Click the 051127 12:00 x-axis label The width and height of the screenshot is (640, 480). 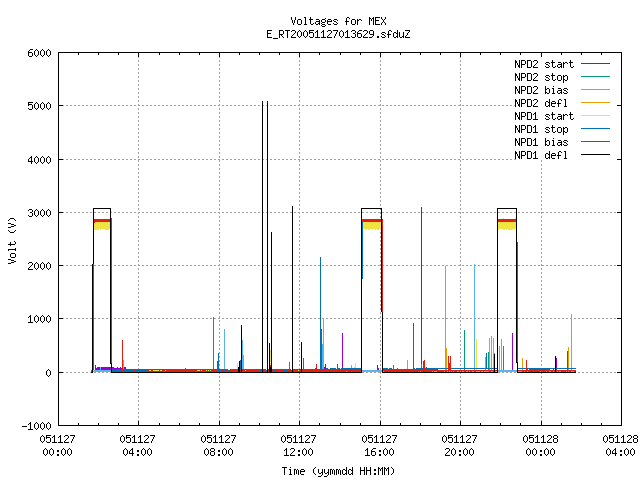point(298,446)
